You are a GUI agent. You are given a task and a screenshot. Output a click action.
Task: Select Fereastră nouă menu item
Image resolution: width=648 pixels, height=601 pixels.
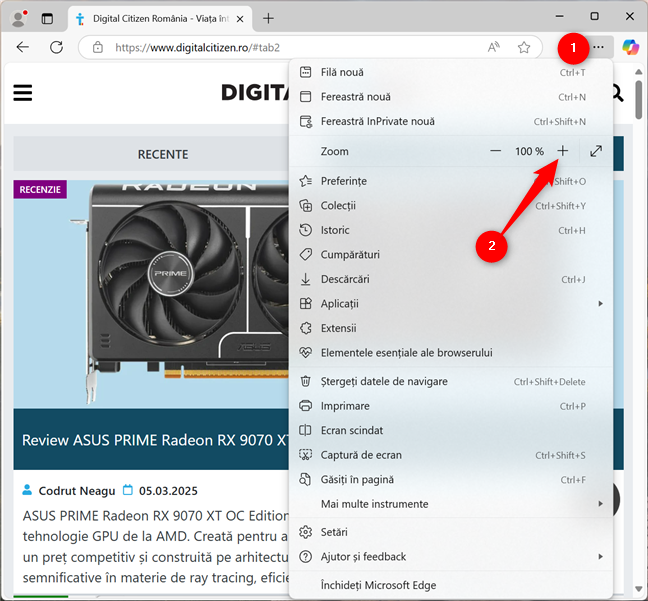(x=450, y=97)
